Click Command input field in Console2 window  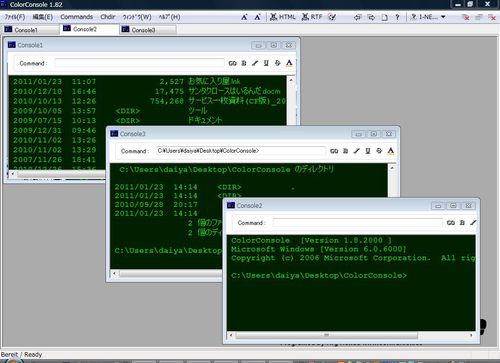(357, 222)
